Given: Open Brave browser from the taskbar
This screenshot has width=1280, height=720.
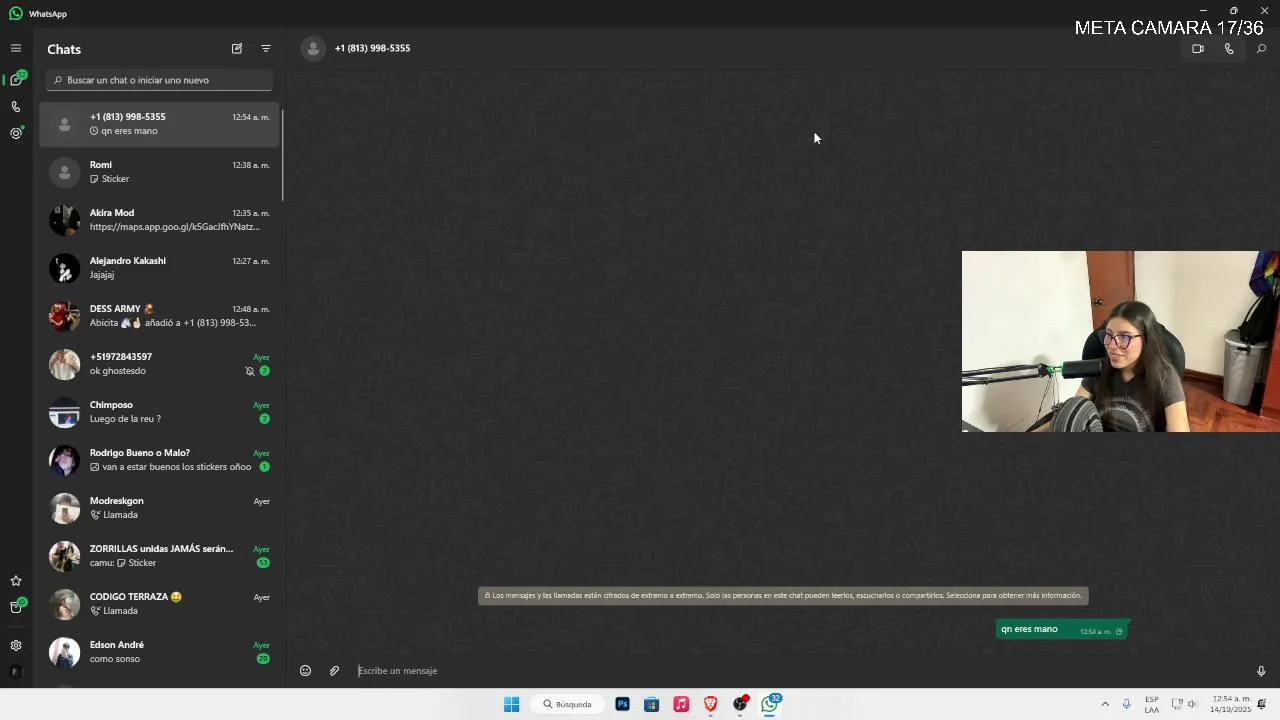Looking at the screenshot, I should pyautogui.click(x=710, y=704).
